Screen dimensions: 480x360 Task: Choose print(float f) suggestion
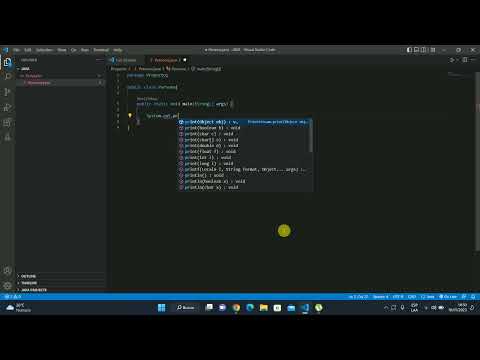pyautogui.click(x=245, y=152)
